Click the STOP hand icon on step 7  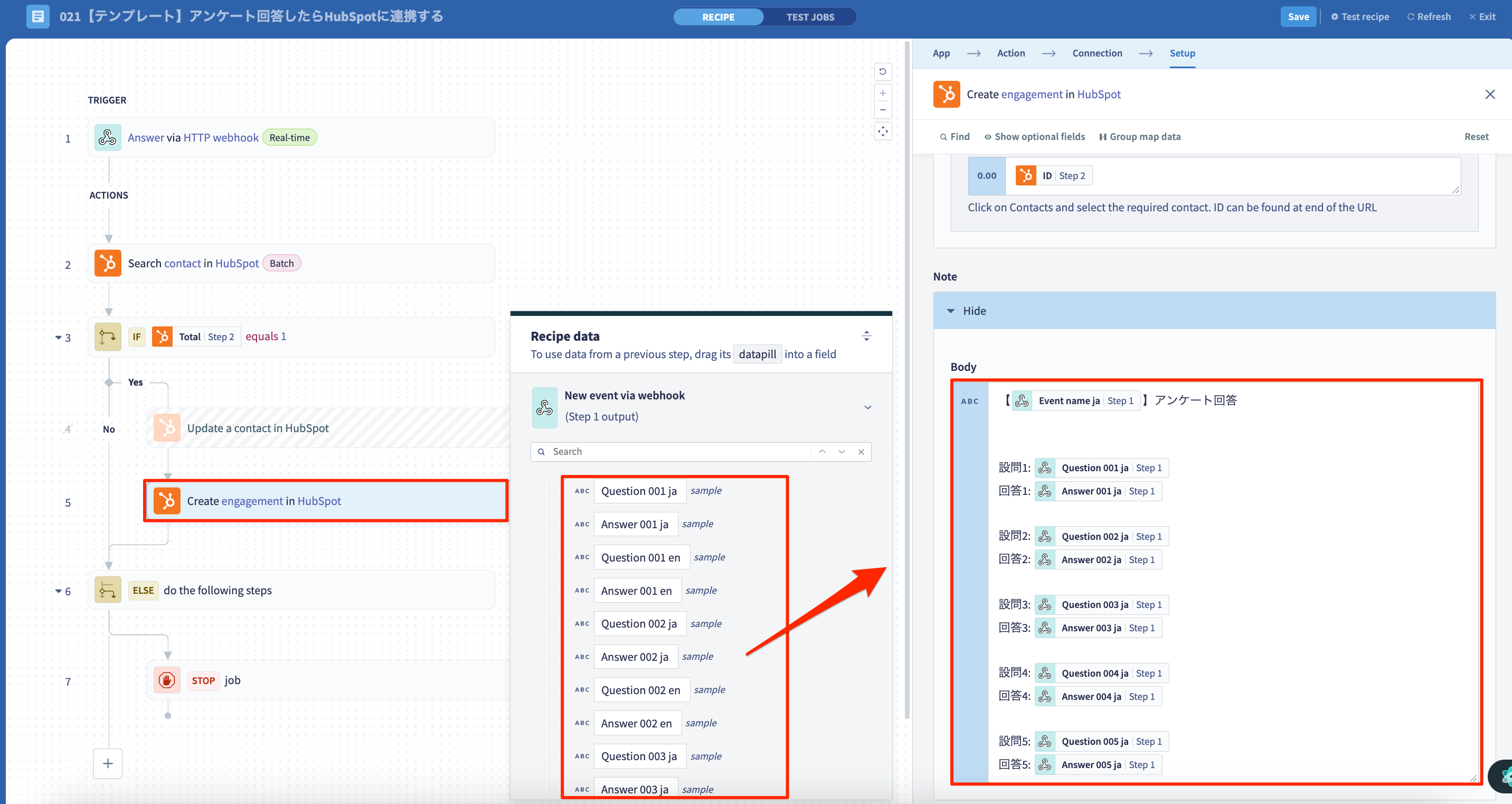pyautogui.click(x=167, y=680)
